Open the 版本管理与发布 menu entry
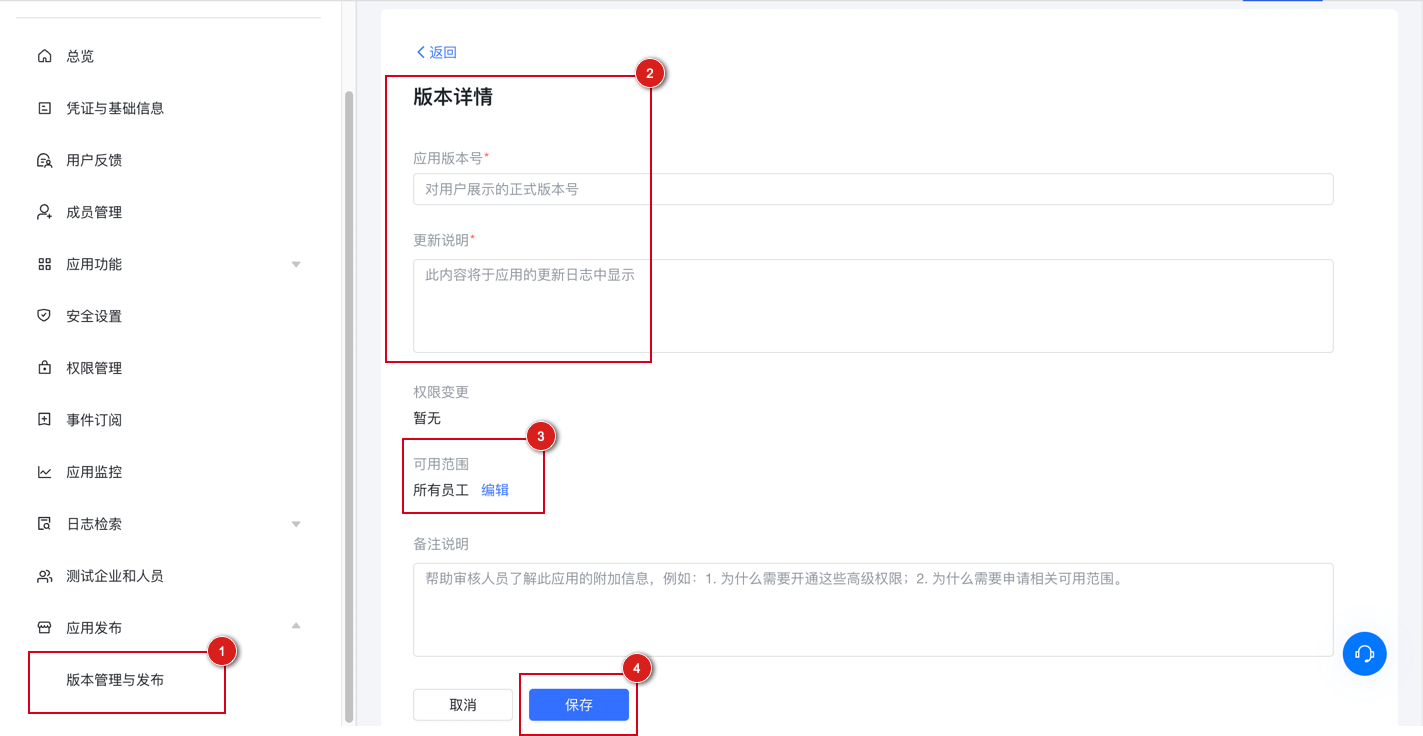1423x736 pixels. pyautogui.click(x=115, y=681)
